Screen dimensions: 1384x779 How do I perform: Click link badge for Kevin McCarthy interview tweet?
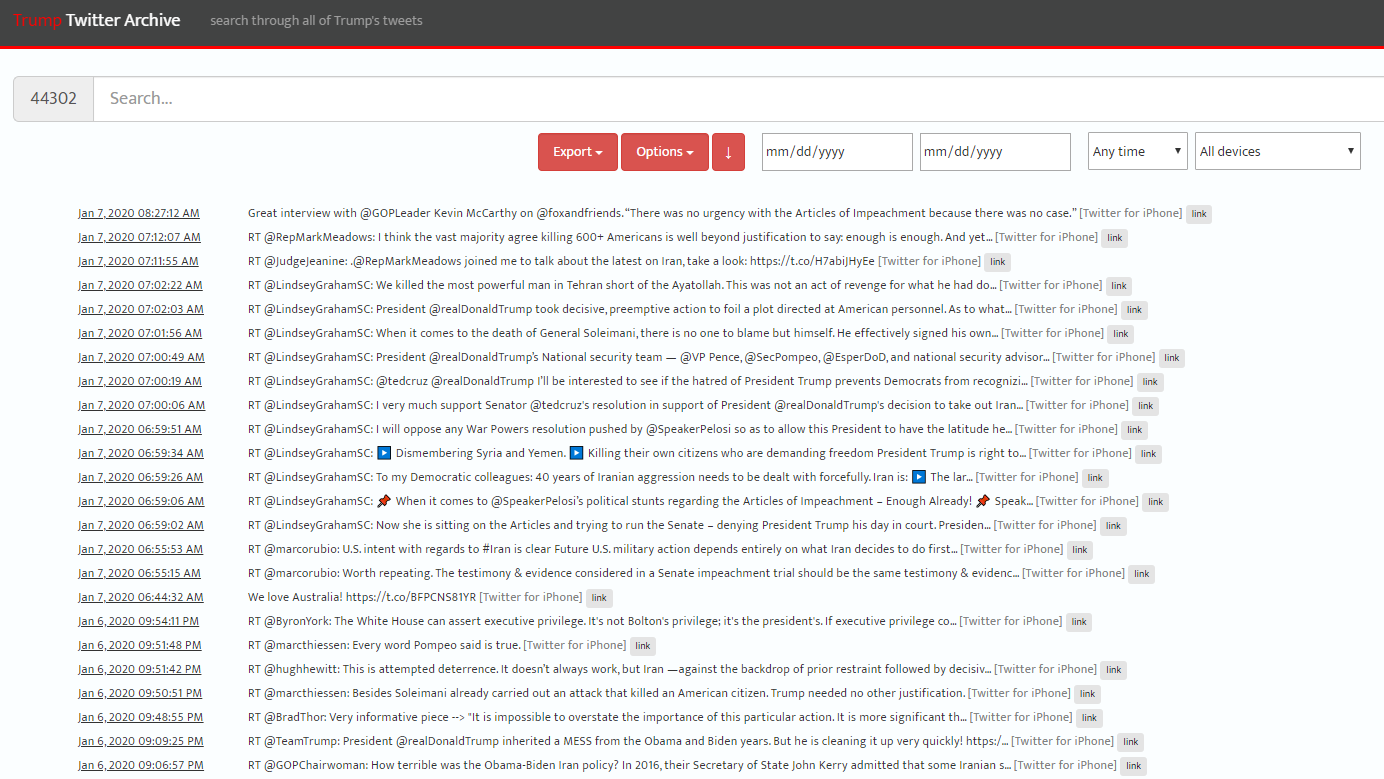[x=1198, y=214]
